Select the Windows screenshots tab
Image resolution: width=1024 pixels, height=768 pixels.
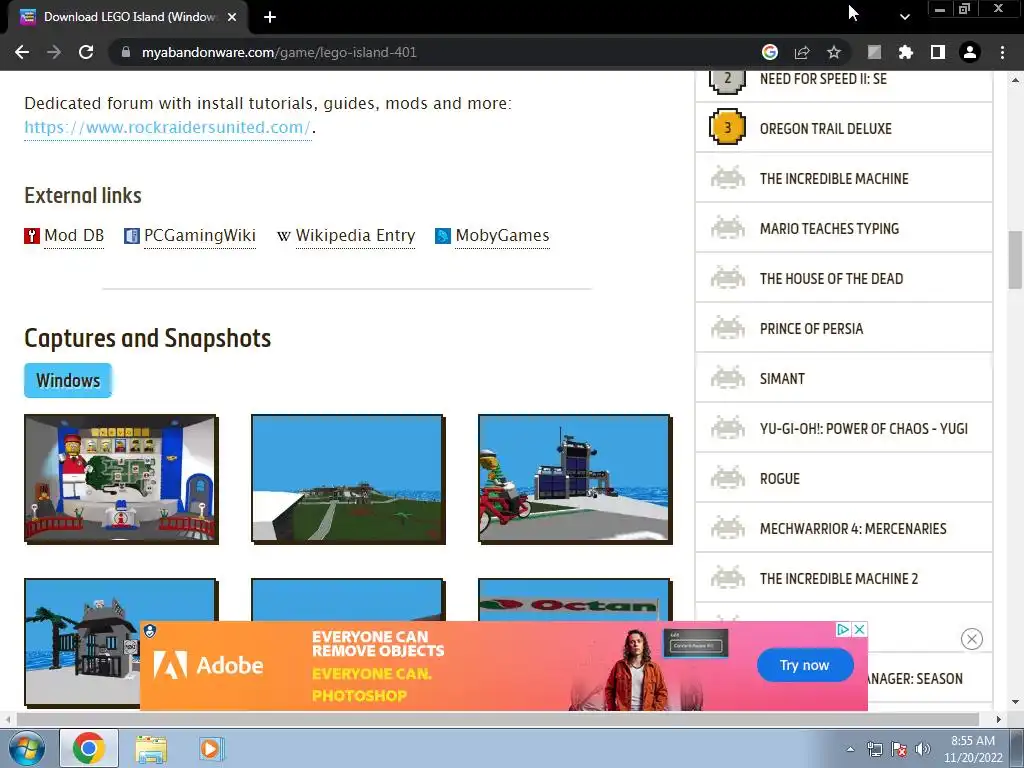[x=68, y=380]
